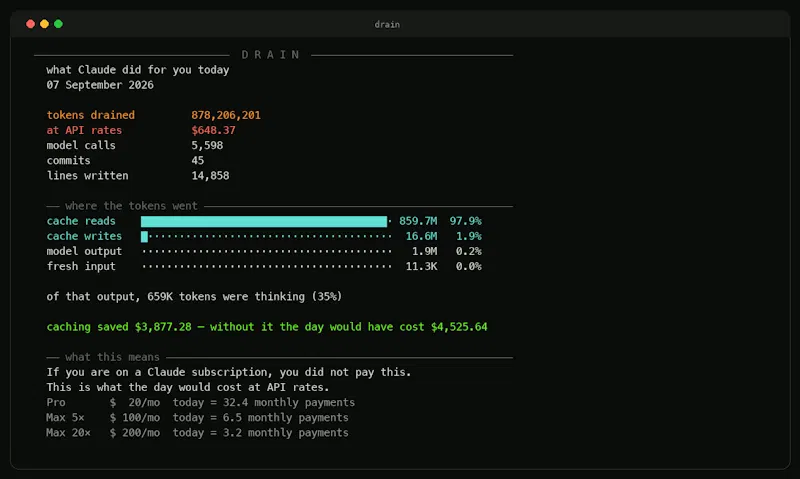Click the 'at API rates' label
The height and width of the screenshot is (479, 800).
coord(84,130)
